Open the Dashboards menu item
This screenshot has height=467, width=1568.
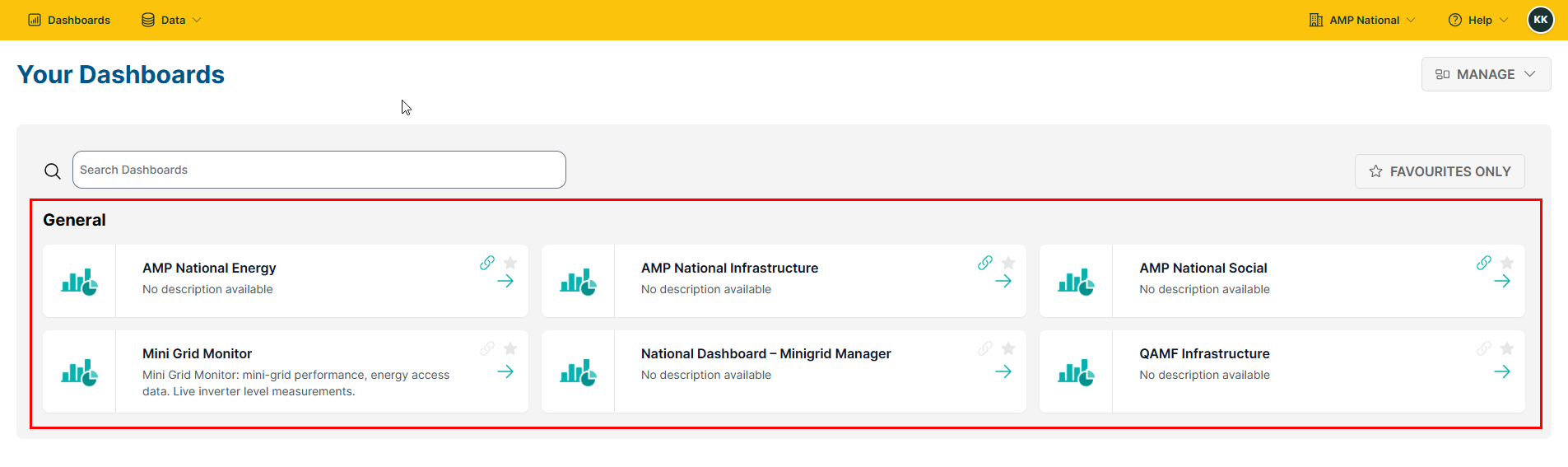coord(69,20)
